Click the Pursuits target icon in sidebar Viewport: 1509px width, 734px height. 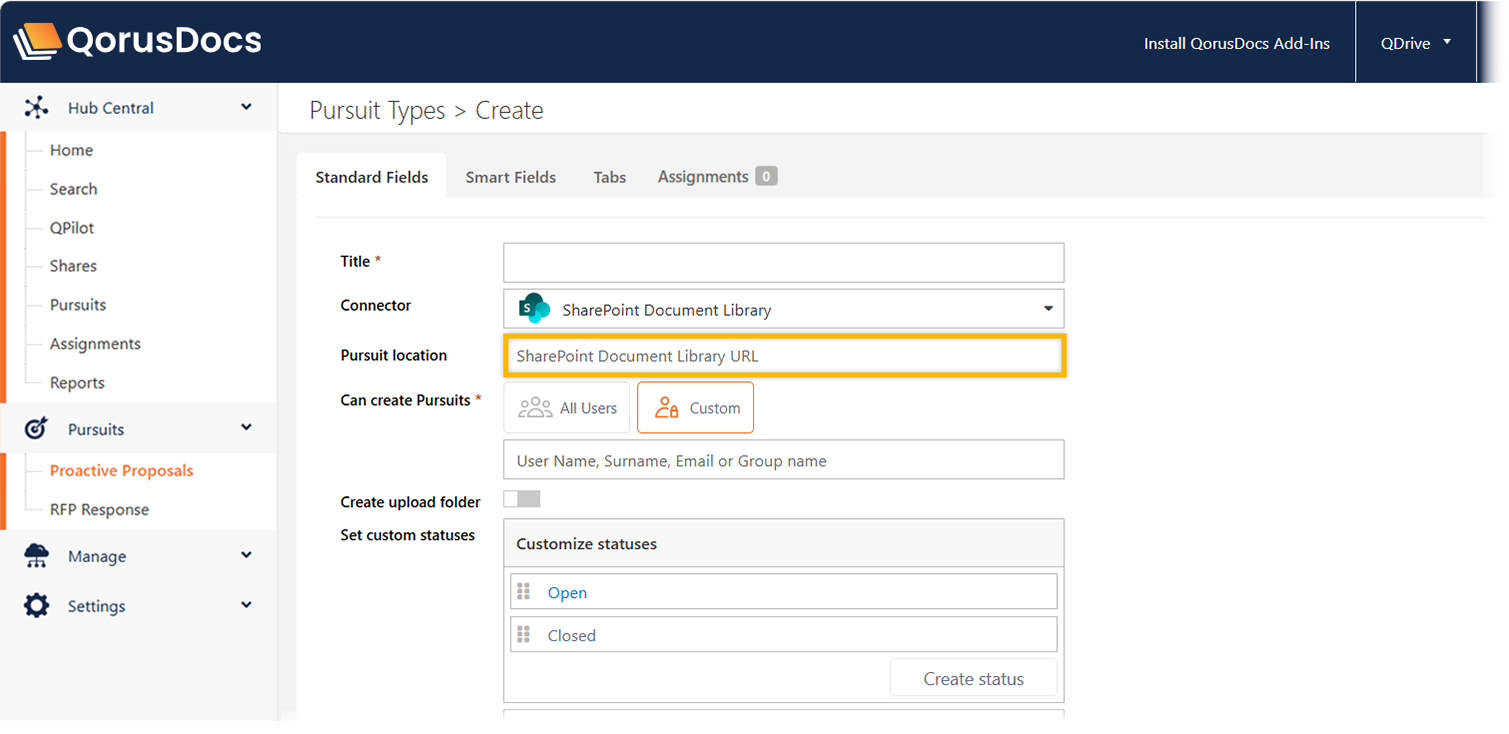(36, 429)
